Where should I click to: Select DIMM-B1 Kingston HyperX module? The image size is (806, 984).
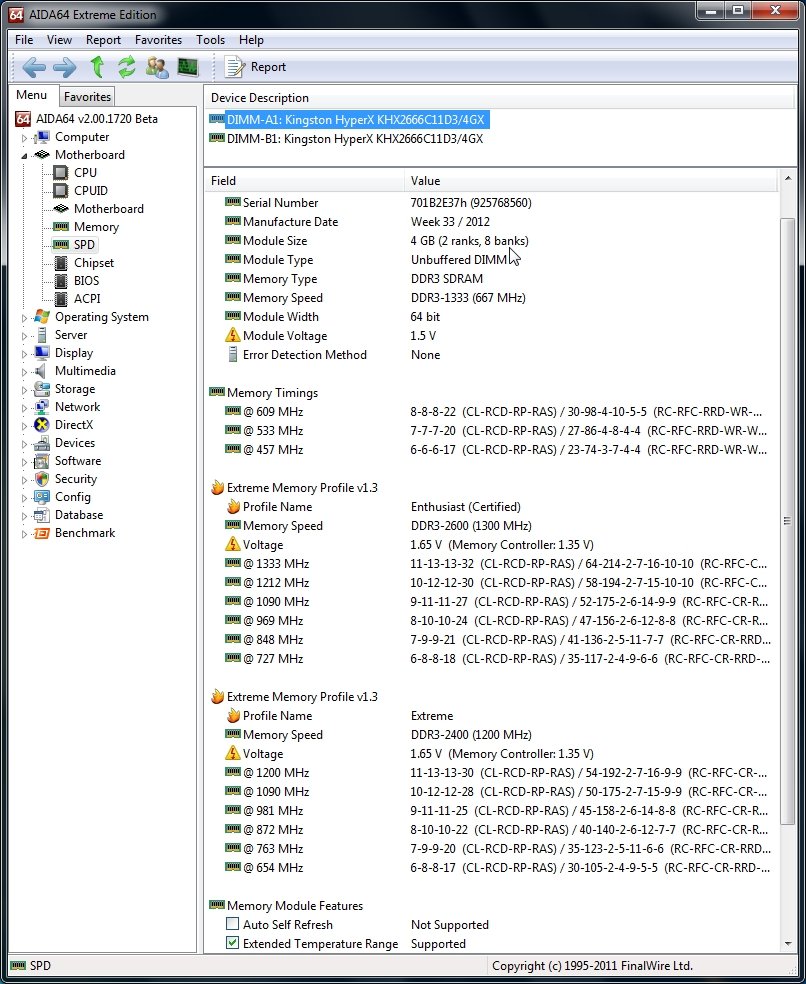point(355,139)
